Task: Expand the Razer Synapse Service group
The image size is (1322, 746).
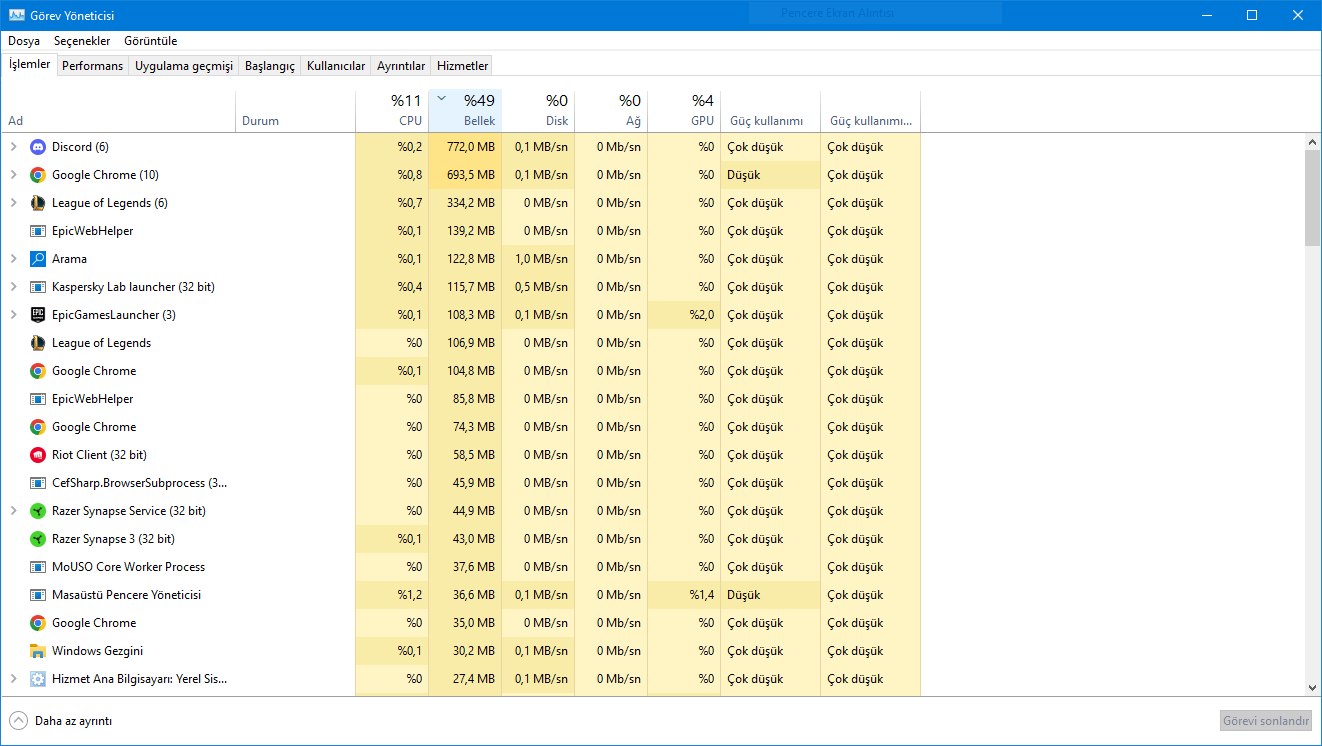Action: [x=13, y=511]
